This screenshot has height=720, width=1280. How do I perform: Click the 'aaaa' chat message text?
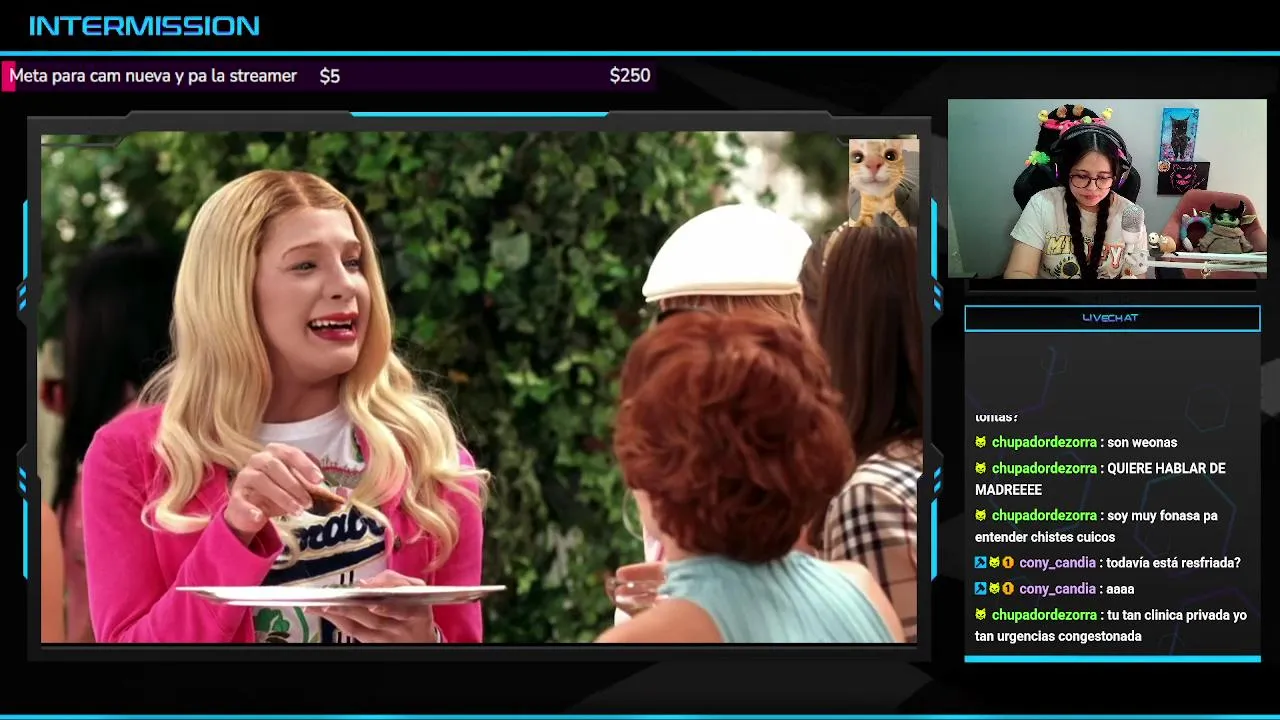pos(1120,589)
